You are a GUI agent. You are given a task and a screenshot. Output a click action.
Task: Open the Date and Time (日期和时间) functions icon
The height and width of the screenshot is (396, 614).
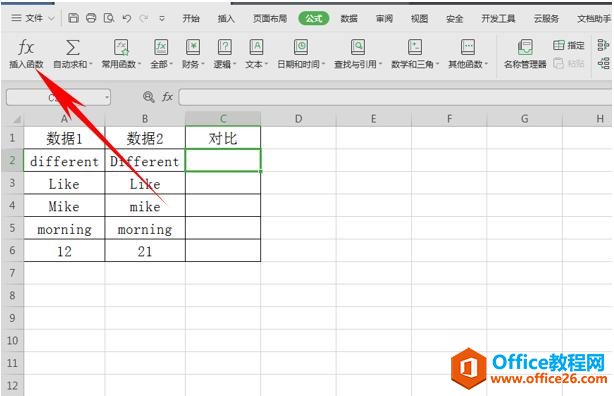tap(301, 47)
